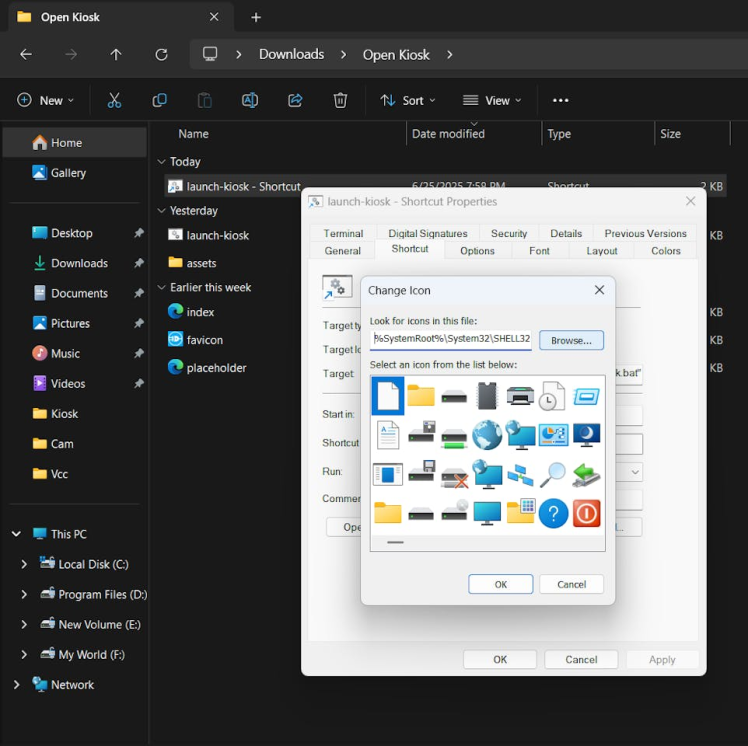This screenshot has width=748, height=746.
Task: Pick the magnifying glass icon
Action: click(553, 474)
